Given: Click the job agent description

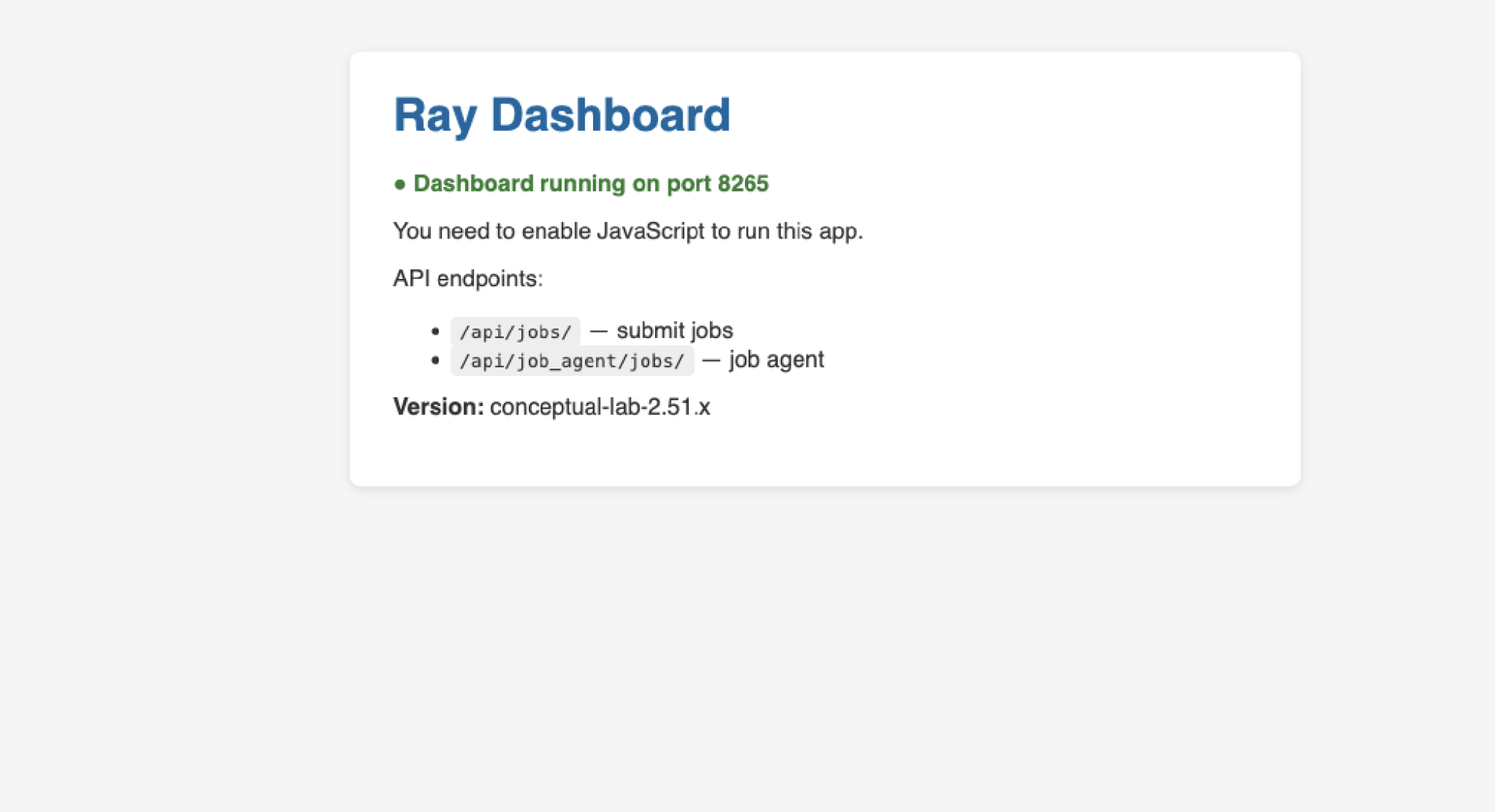Looking at the screenshot, I should coord(776,360).
